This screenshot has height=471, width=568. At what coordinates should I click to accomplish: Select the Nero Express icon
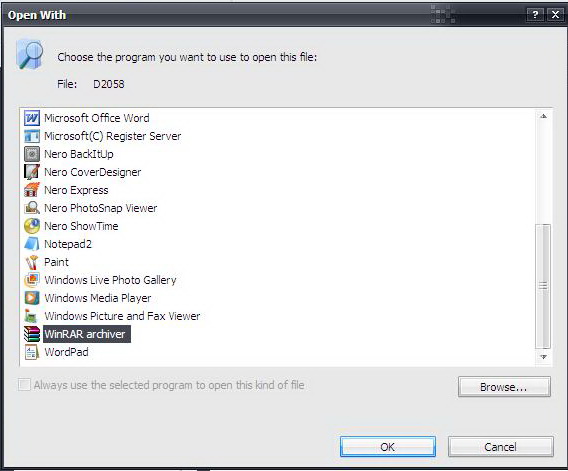coord(32,190)
